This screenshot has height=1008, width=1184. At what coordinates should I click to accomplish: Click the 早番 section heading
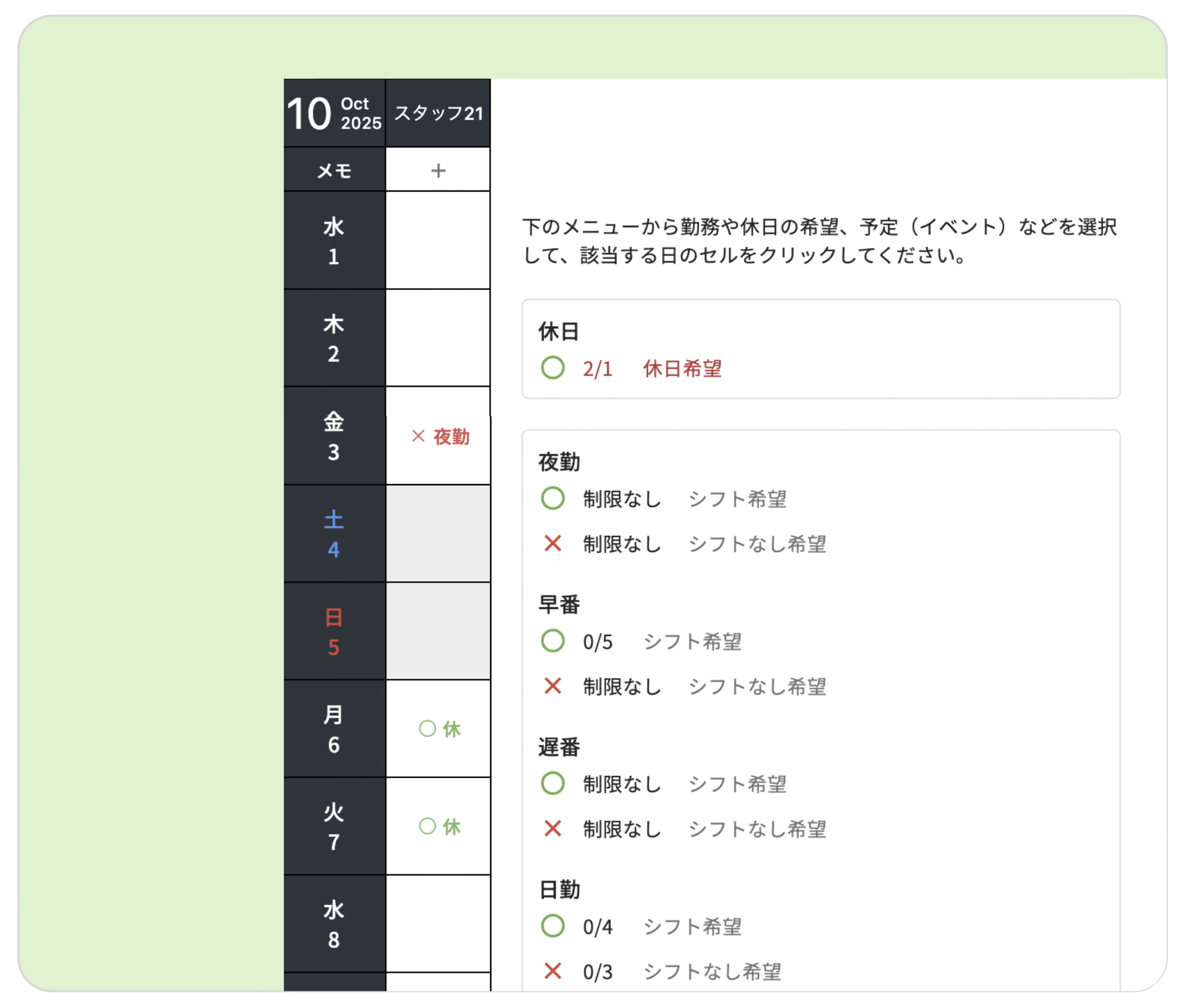tap(559, 605)
